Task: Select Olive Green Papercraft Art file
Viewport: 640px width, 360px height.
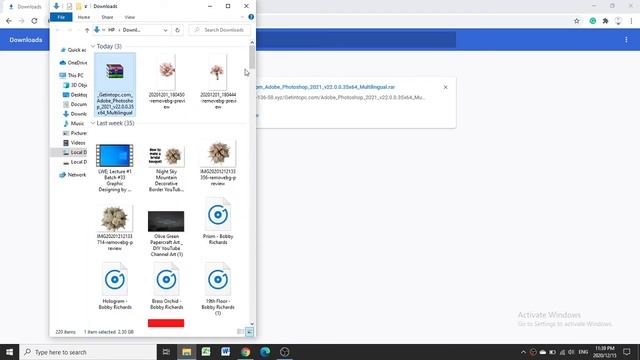Action: click(166, 233)
